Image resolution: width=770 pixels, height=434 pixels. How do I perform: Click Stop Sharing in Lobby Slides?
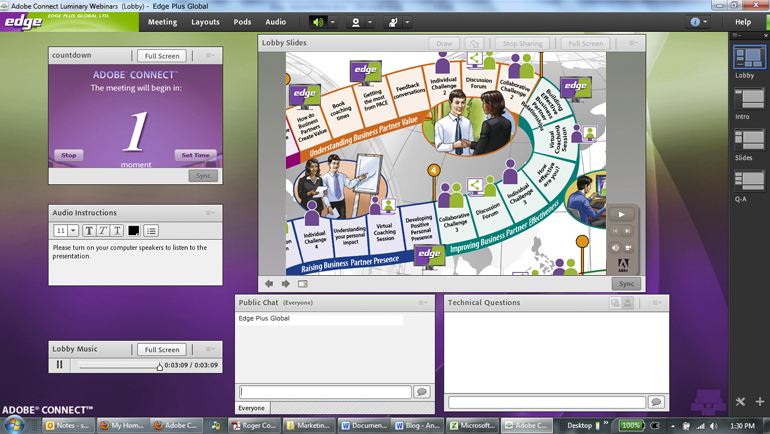[522, 44]
